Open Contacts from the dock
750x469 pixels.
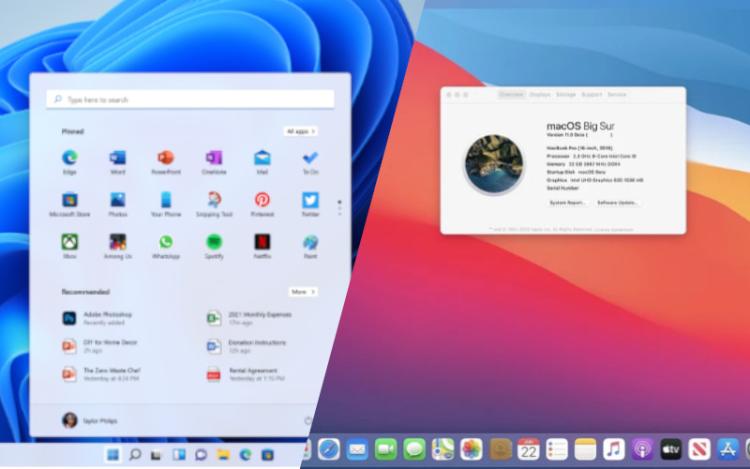500,449
